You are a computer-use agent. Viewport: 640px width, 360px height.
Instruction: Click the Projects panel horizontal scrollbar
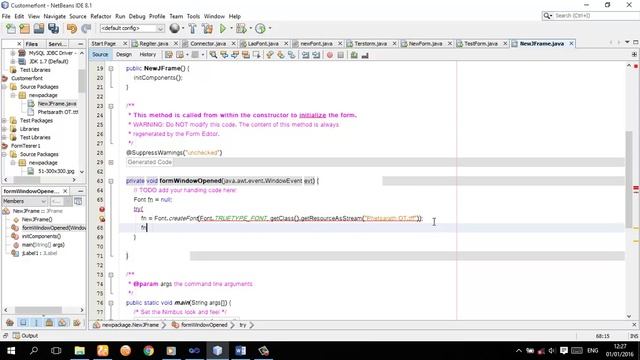coord(27,180)
